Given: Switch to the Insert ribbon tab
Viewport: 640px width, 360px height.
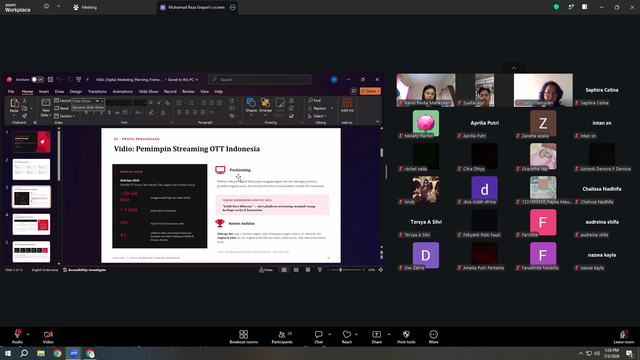Looking at the screenshot, I should tap(44, 91).
